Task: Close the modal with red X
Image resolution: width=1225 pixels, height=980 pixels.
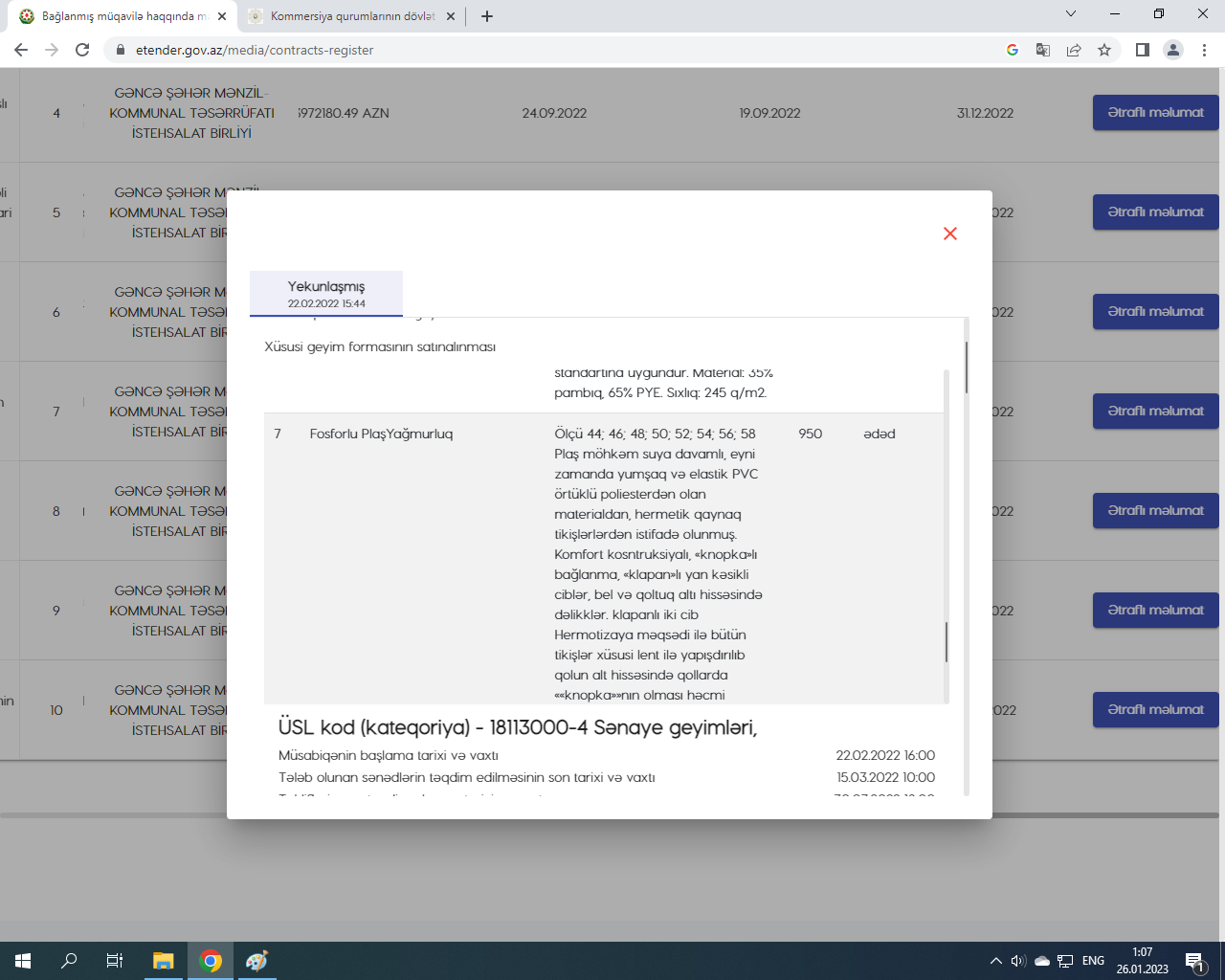Action: pyautogui.click(x=949, y=234)
